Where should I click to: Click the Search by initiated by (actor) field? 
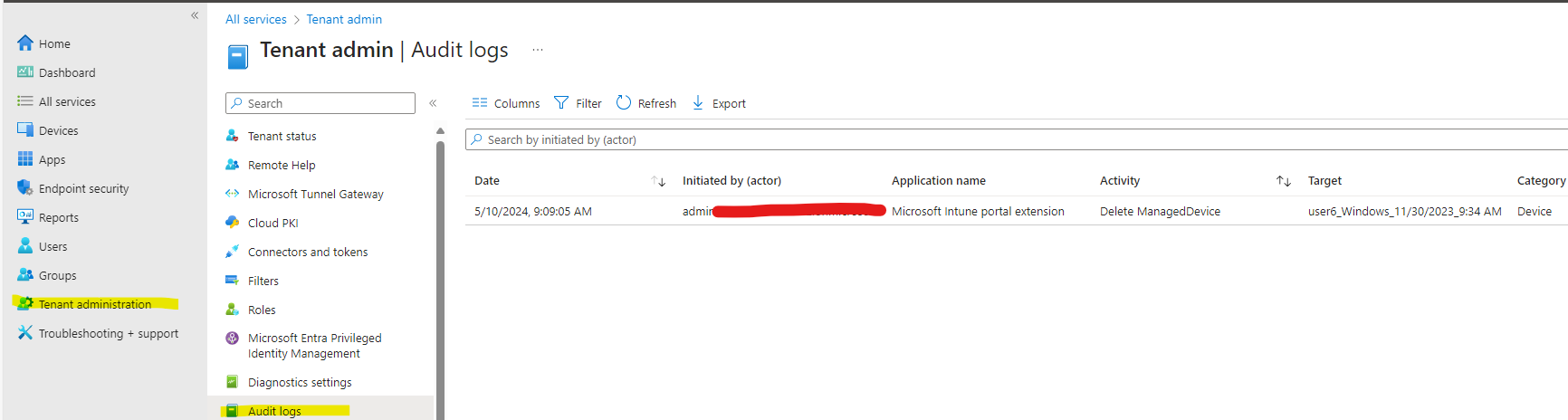[1017, 139]
